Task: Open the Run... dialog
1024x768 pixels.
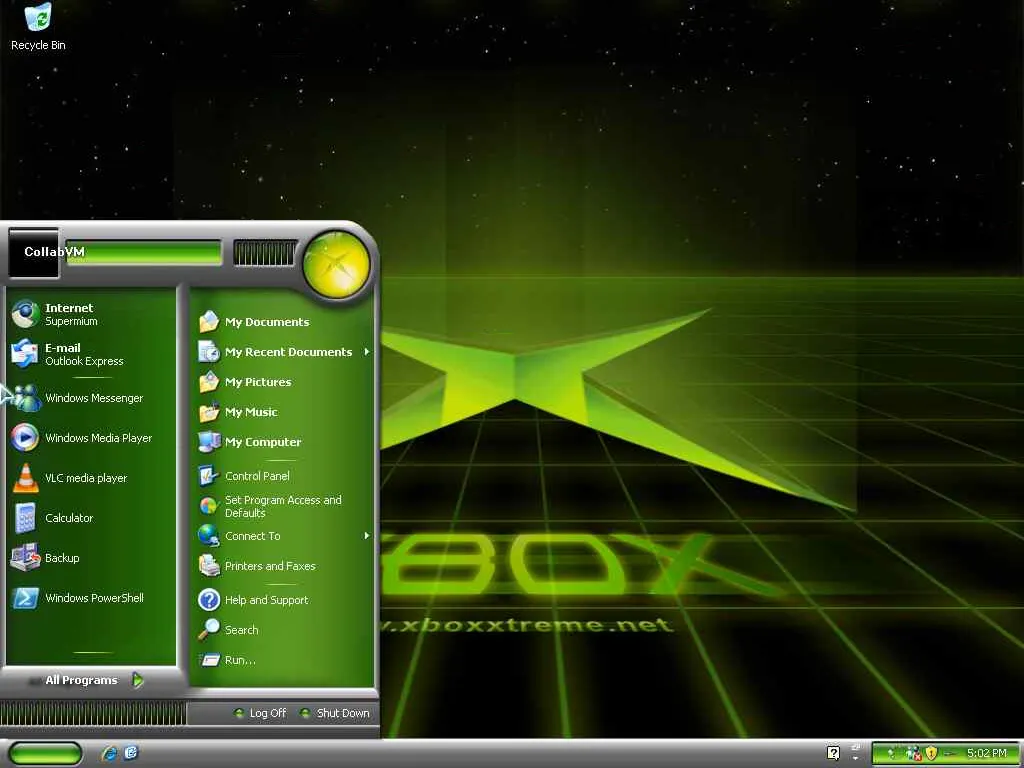Action: [x=283, y=660]
